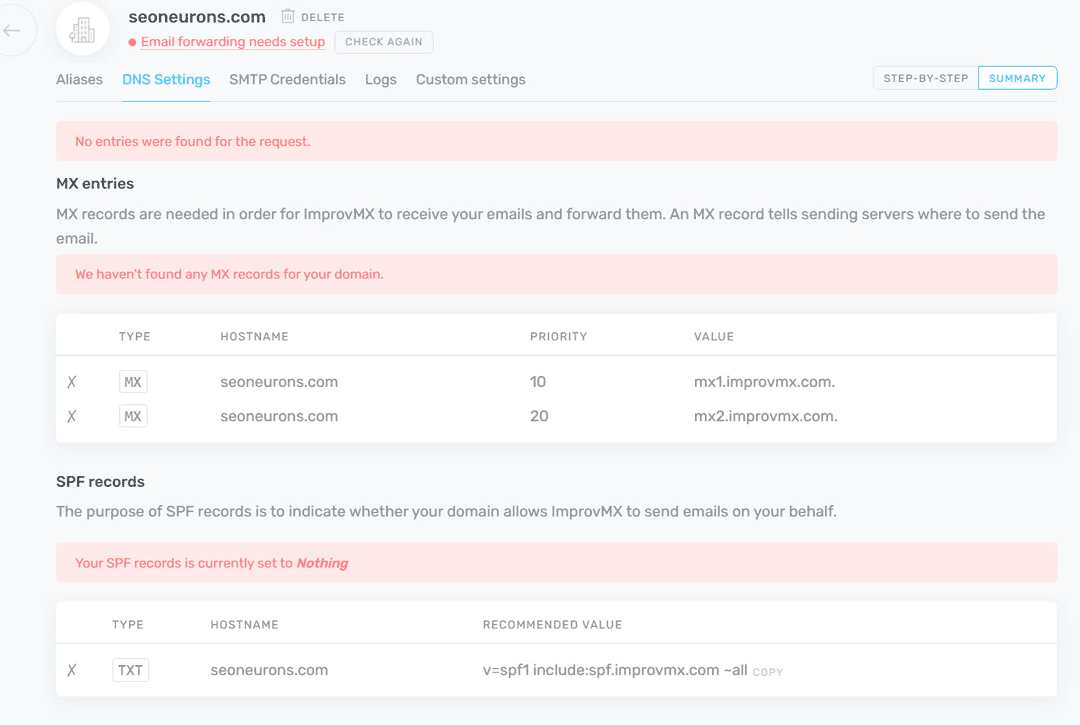Click the seoneurons.com domain title
The width and height of the screenshot is (1080, 725).
(197, 17)
